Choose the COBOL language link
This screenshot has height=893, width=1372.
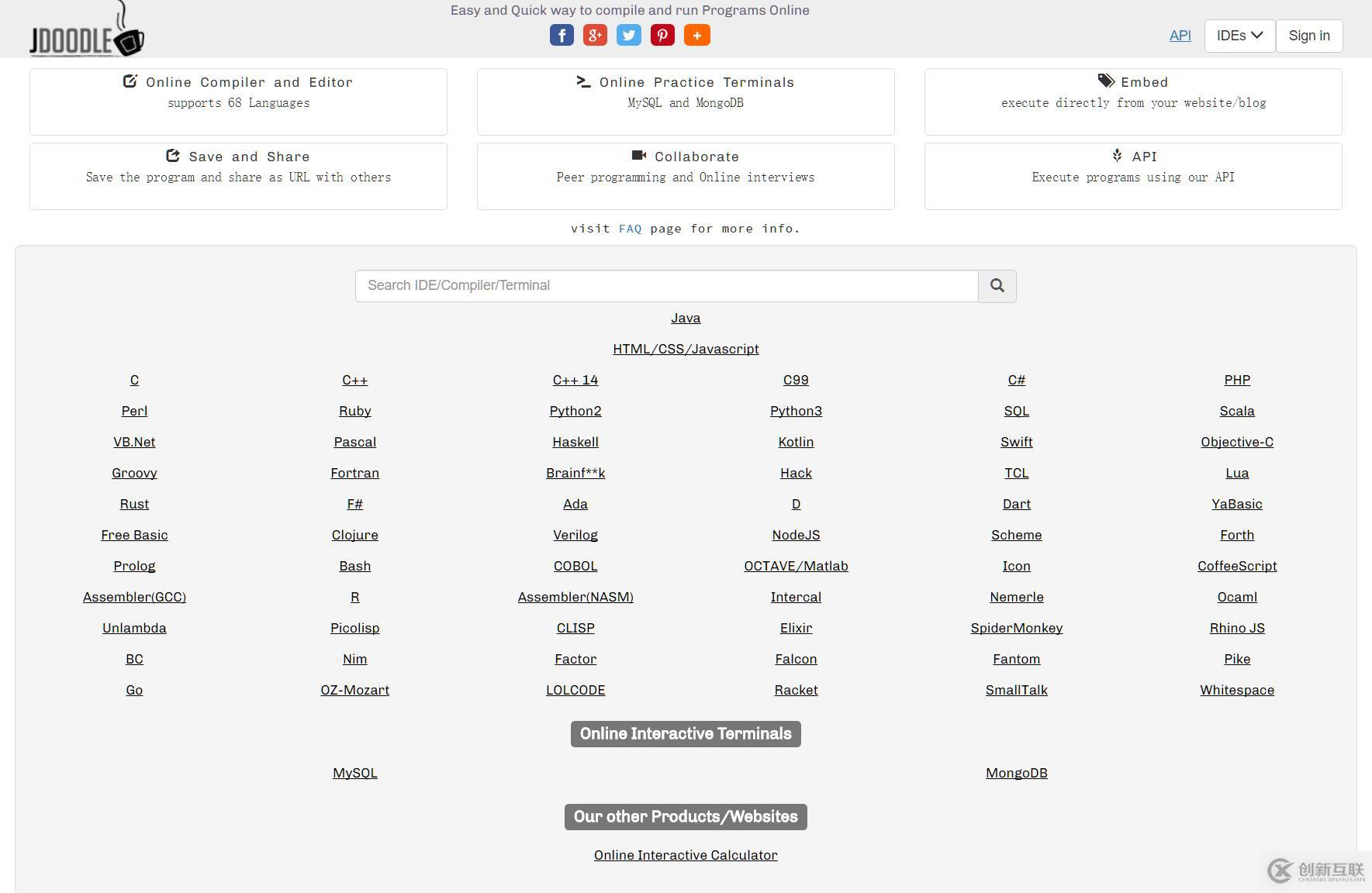coord(575,566)
